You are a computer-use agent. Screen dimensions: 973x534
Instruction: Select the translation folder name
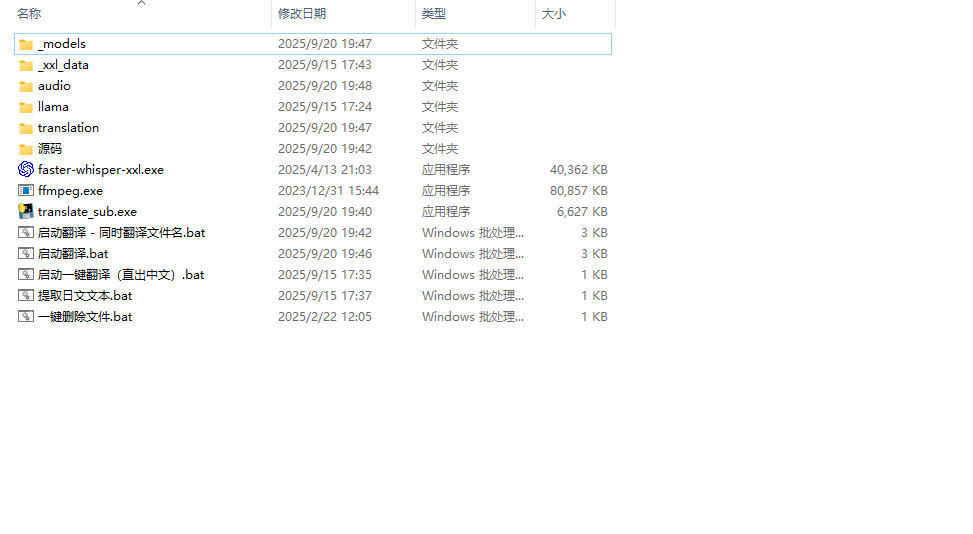click(x=68, y=128)
